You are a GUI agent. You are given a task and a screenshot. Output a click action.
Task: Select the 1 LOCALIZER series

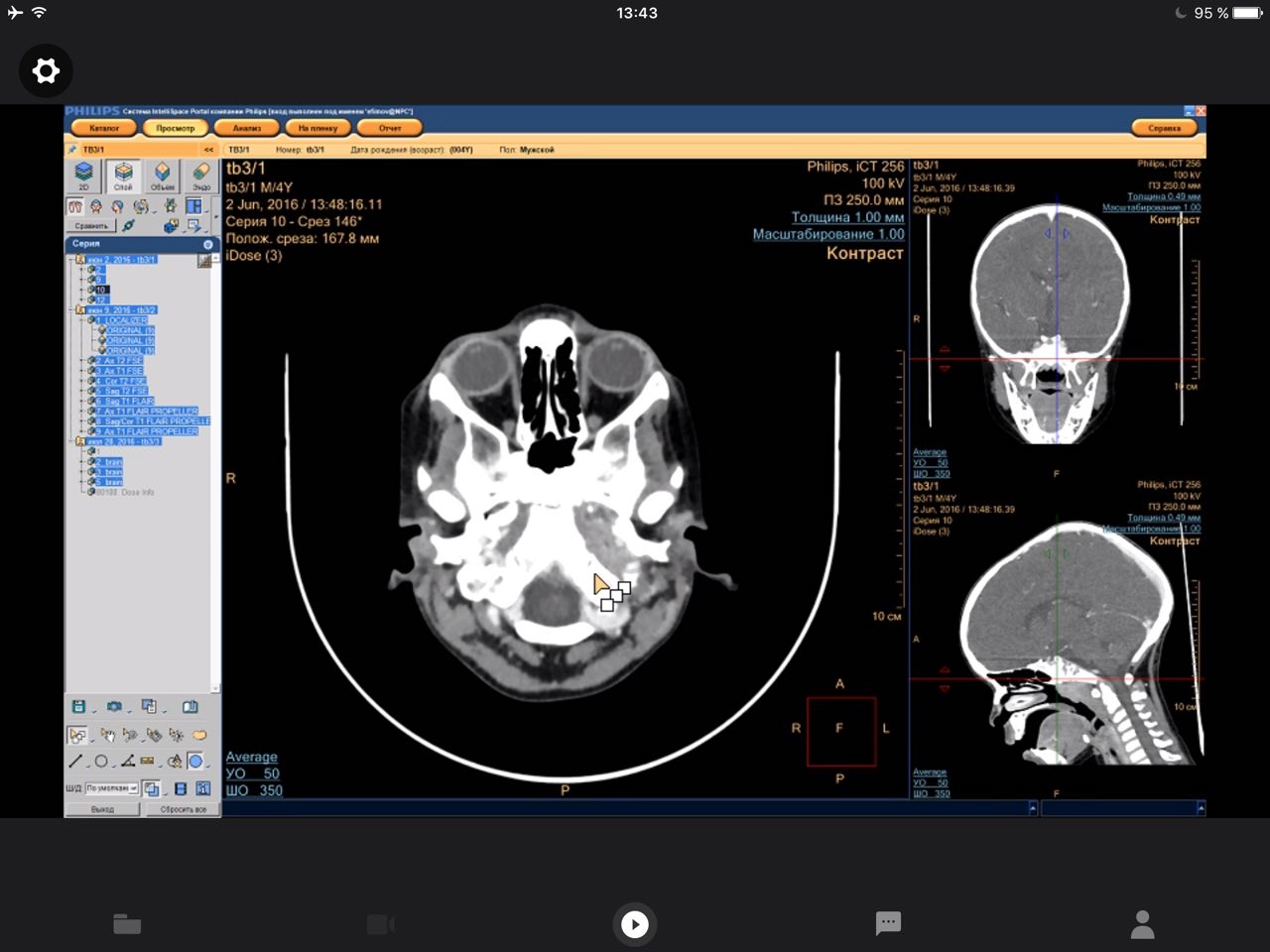point(121,320)
